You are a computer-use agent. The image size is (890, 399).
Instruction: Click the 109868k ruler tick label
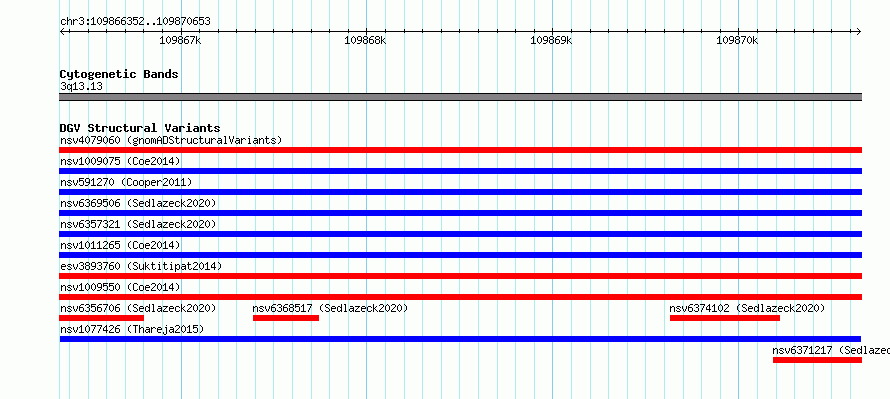[366, 40]
